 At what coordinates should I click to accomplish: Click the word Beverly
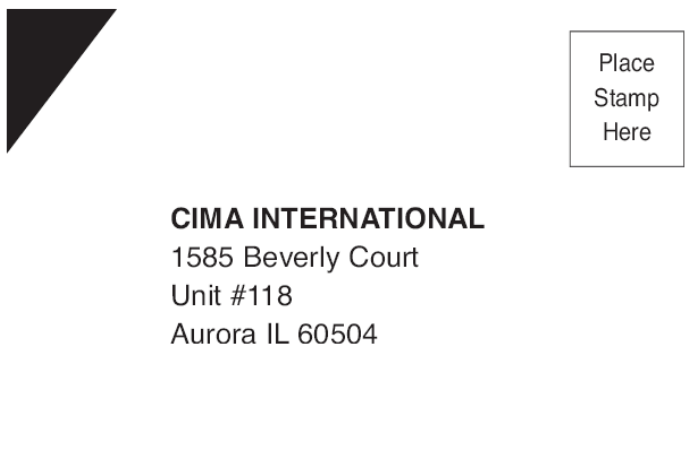291,258
